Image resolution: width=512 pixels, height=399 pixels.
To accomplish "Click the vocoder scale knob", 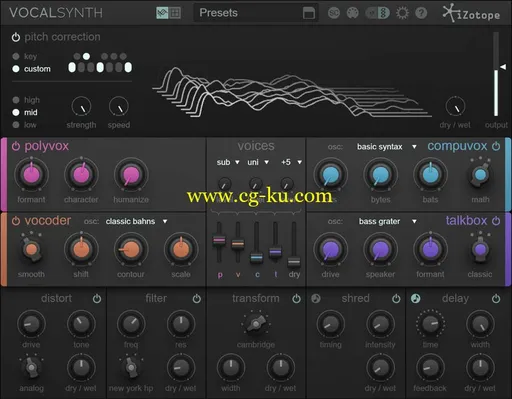I will 181,249.
